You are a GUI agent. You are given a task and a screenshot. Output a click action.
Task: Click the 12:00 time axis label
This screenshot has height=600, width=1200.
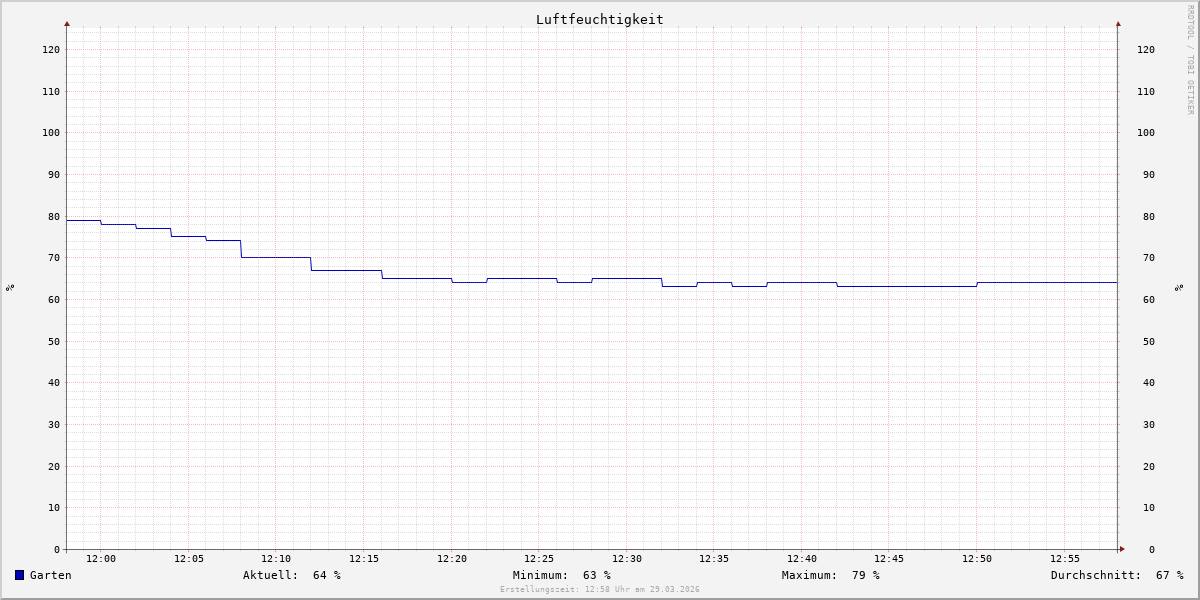point(101,559)
